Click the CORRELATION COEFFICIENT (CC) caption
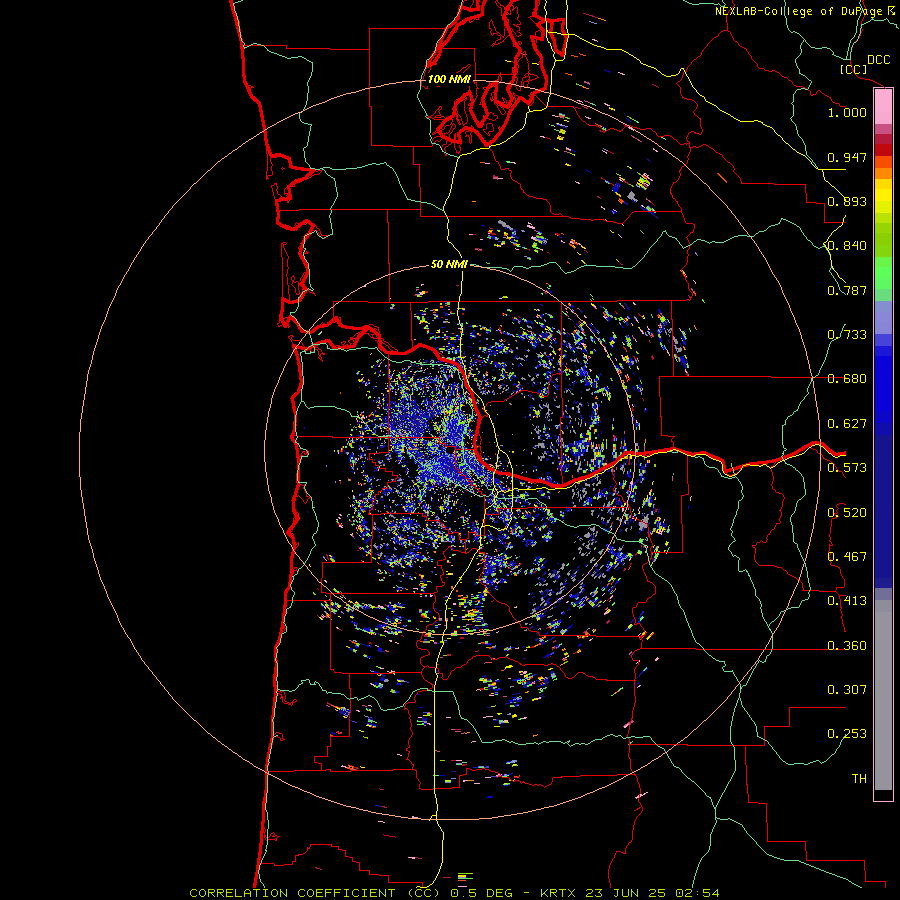This screenshot has height=900, width=900. click(x=315, y=893)
